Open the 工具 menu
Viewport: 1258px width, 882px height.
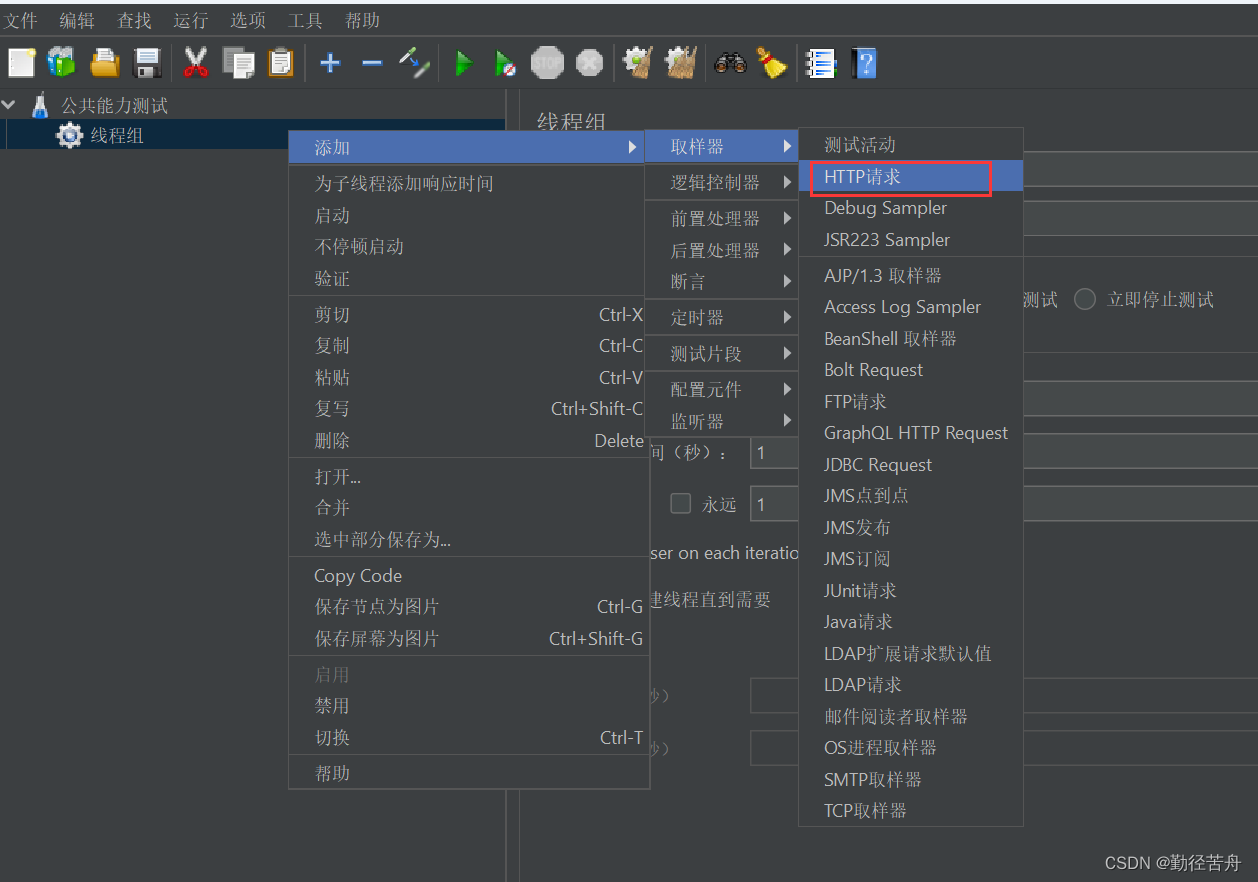point(304,19)
